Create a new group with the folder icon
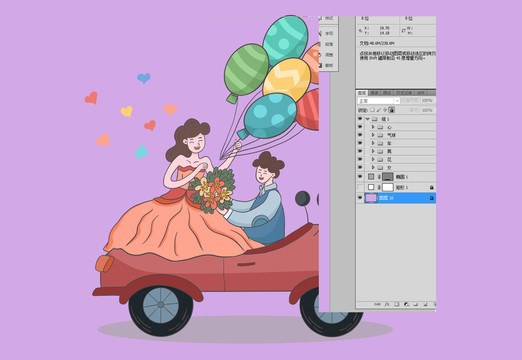This screenshot has width=522, height=360. pyautogui.click(x=416, y=304)
